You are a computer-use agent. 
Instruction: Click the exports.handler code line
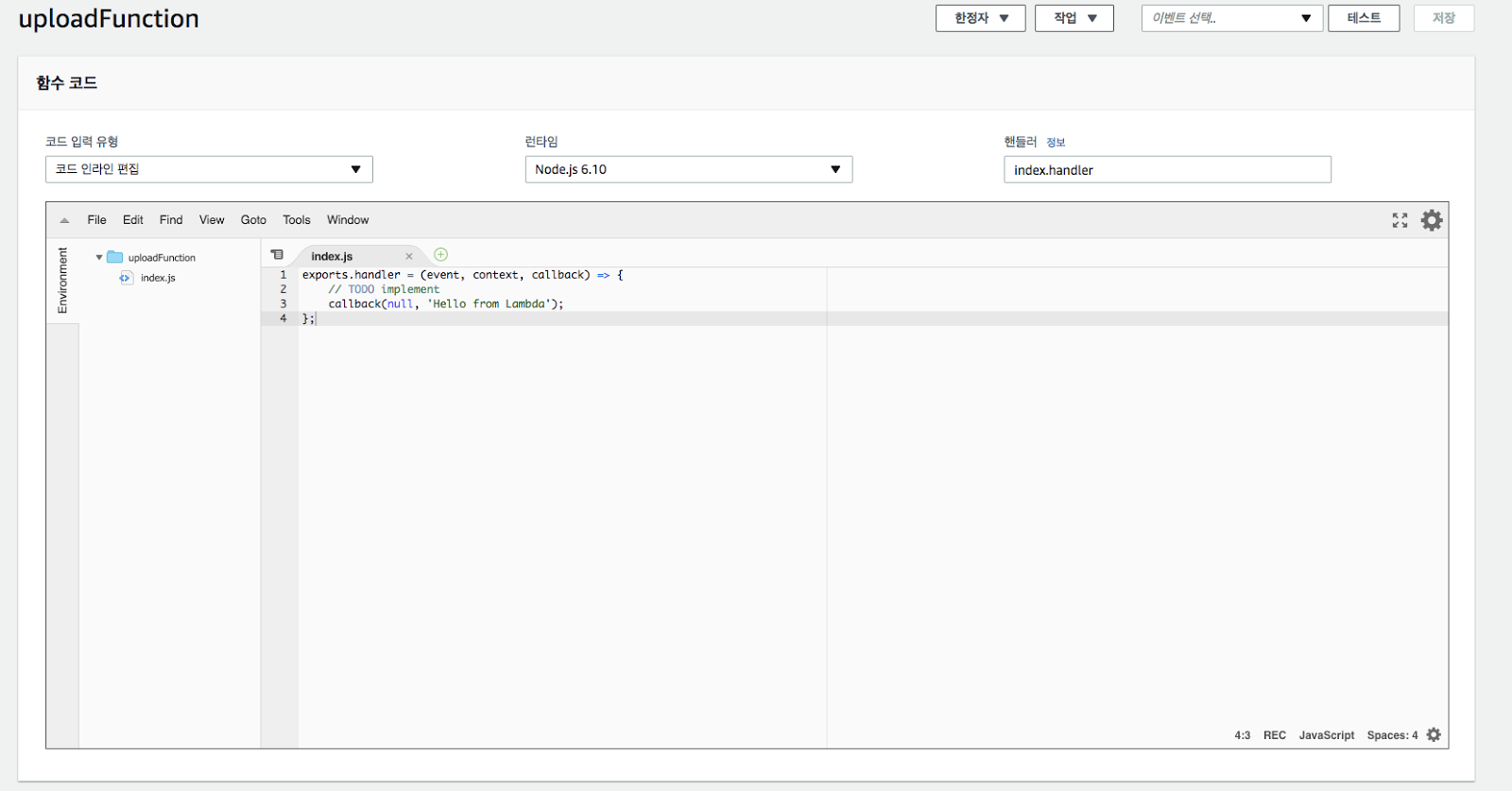point(463,275)
